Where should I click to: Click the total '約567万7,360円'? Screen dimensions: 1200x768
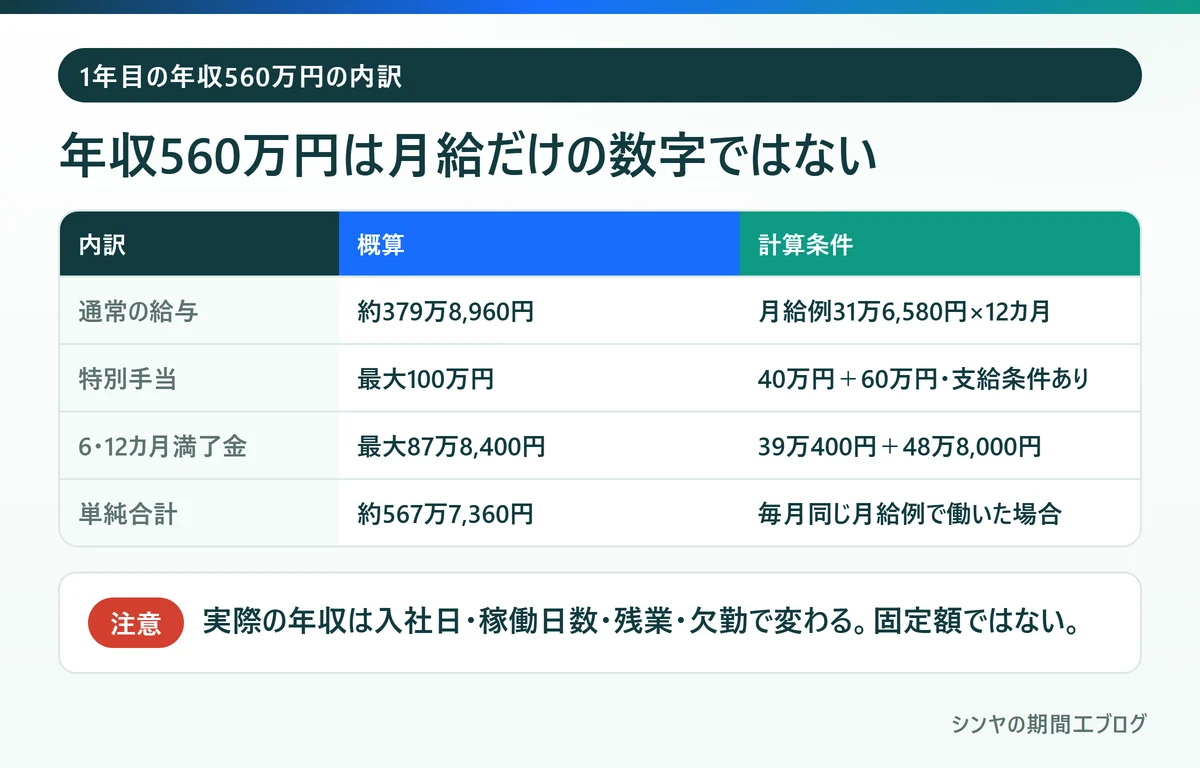pyautogui.click(x=445, y=514)
